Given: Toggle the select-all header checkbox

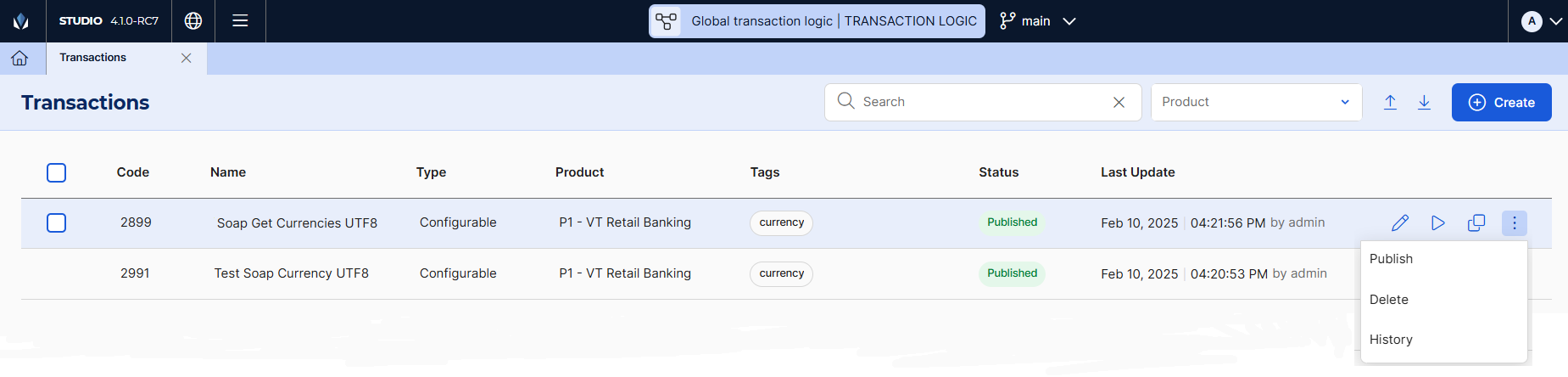Looking at the screenshot, I should coord(57,172).
